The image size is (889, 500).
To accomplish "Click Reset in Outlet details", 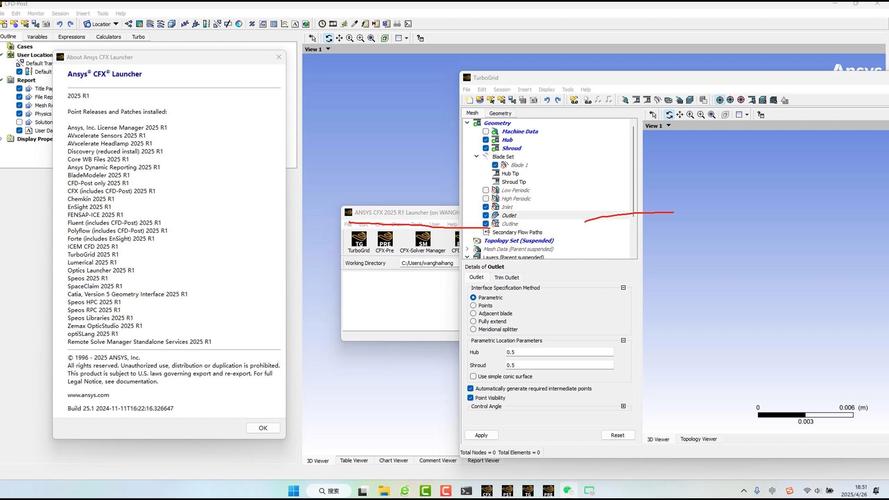I will tap(617, 435).
